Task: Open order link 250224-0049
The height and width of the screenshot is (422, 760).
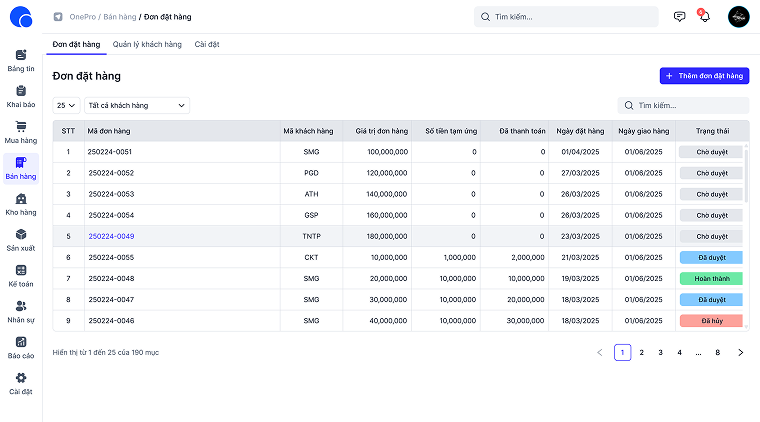Action: (x=111, y=237)
